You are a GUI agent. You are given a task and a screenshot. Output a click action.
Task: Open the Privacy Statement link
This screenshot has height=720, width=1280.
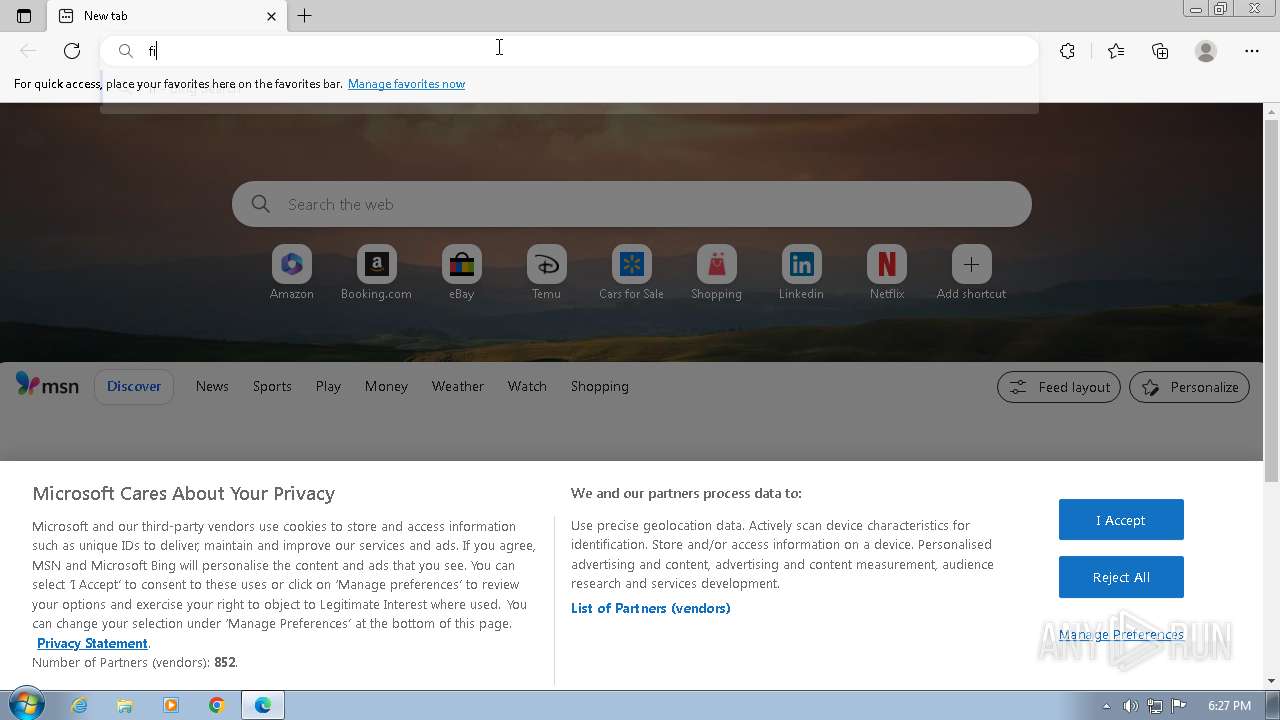pyautogui.click(x=92, y=643)
